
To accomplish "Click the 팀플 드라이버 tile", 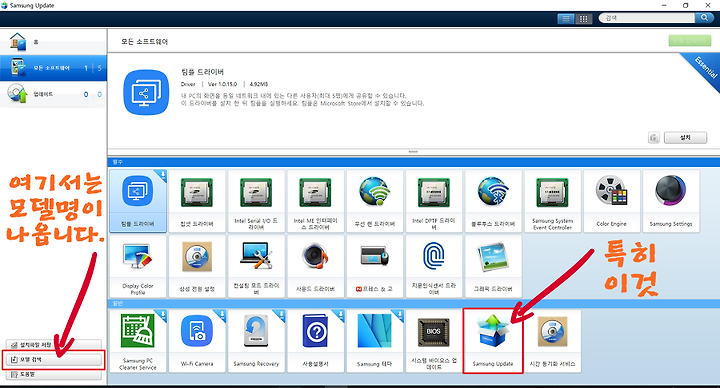I will click(x=138, y=201).
